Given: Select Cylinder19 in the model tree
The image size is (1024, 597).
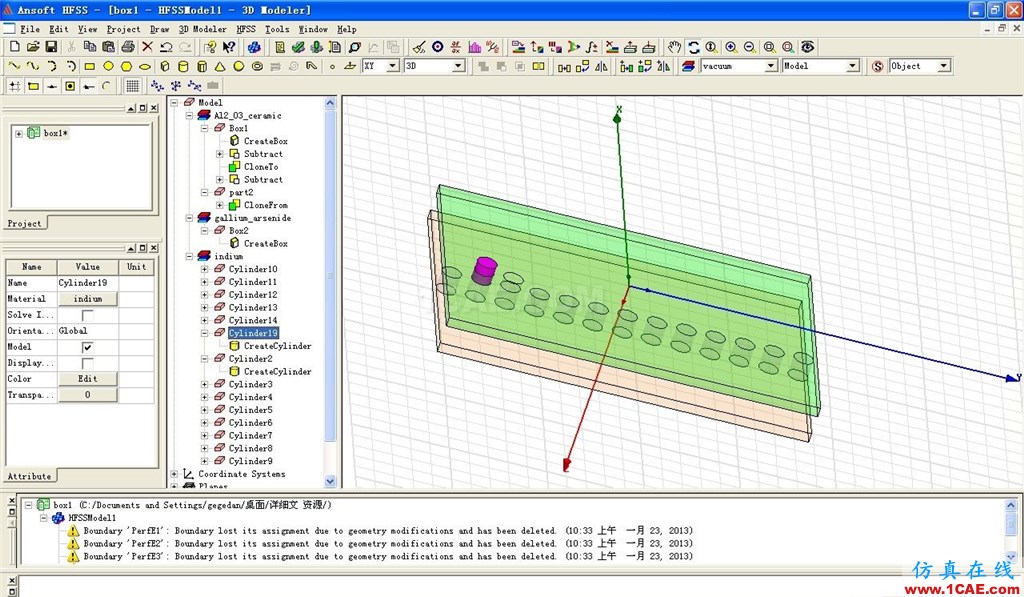Looking at the screenshot, I should pyautogui.click(x=253, y=333).
